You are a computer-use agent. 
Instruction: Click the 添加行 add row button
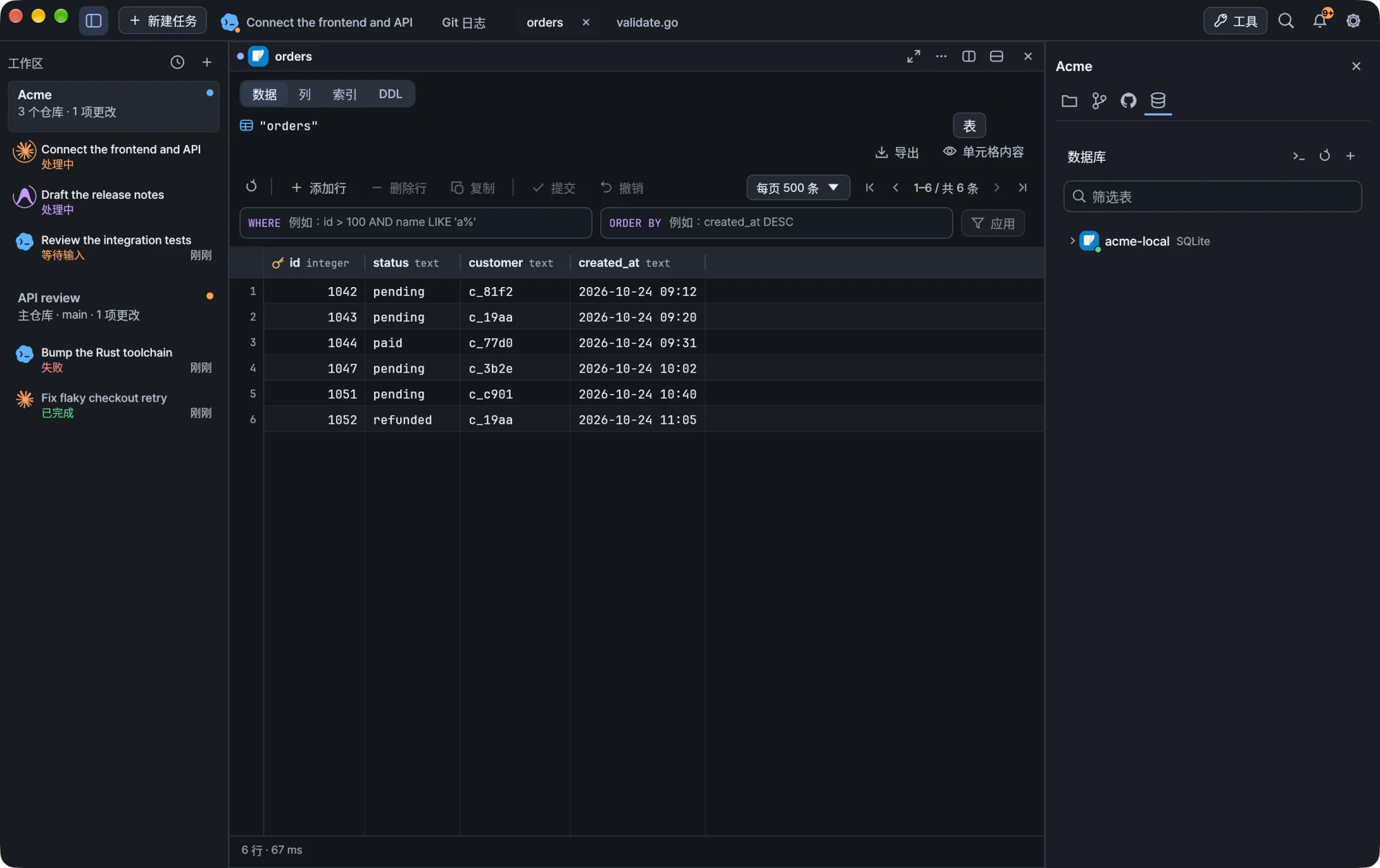[x=318, y=188]
